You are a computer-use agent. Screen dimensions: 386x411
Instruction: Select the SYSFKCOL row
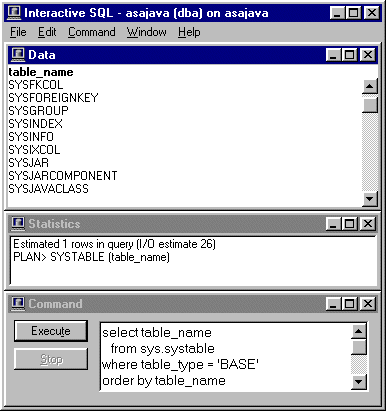coord(36,85)
